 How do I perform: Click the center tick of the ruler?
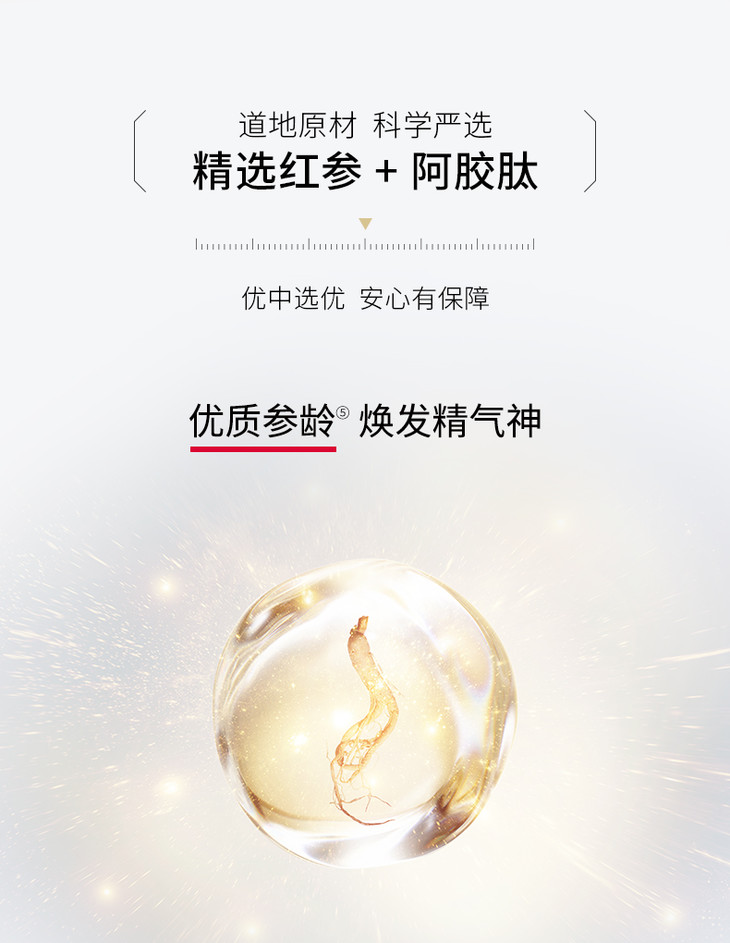[365, 244]
